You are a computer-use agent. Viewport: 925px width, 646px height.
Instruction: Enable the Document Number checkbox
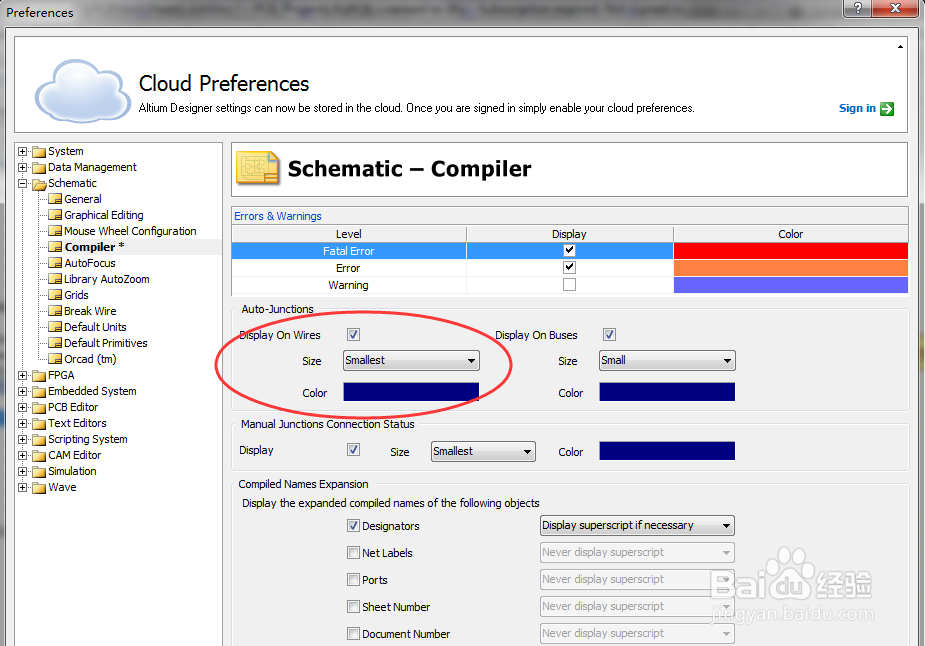point(353,634)
